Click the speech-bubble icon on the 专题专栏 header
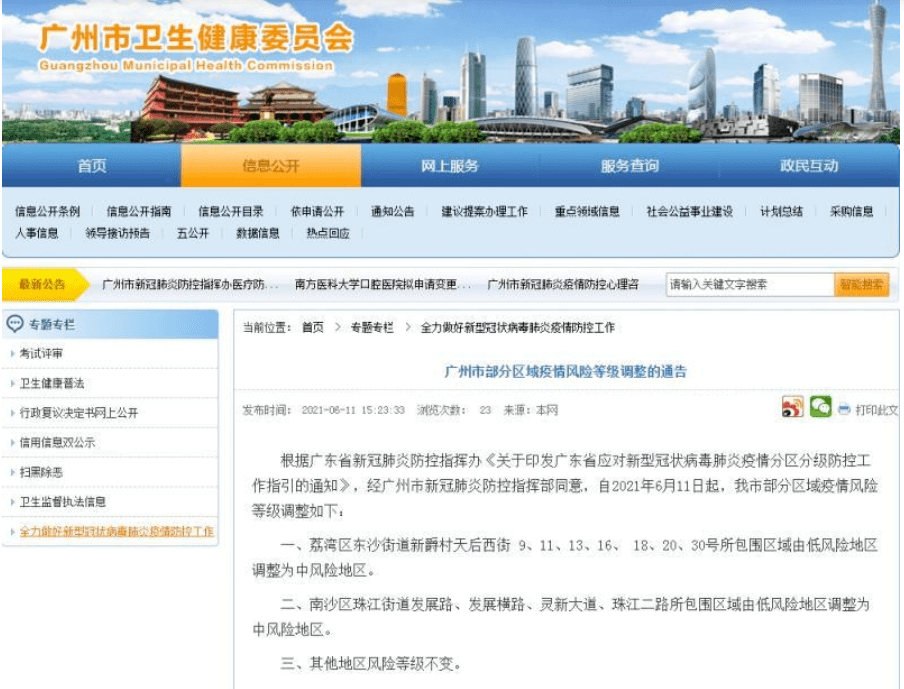This screenshot has height=689, width=904. [x=13, y=322]
